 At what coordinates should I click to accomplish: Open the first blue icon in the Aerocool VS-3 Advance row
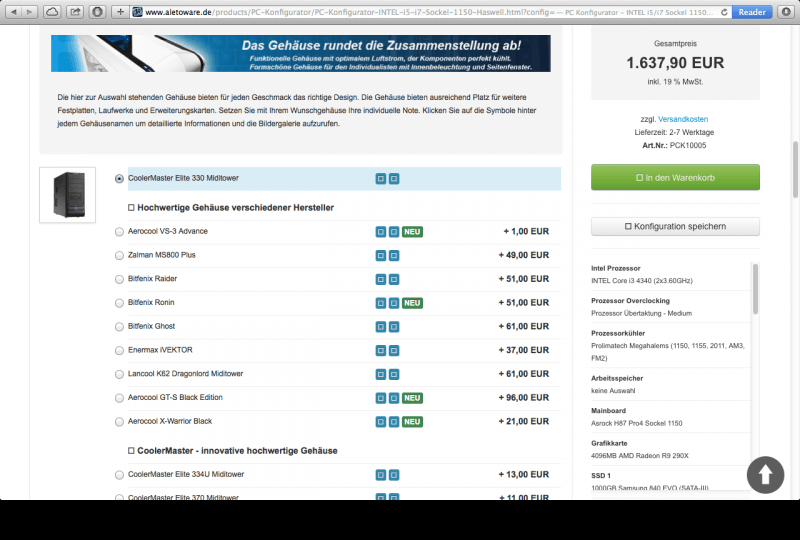click(381, 232)
